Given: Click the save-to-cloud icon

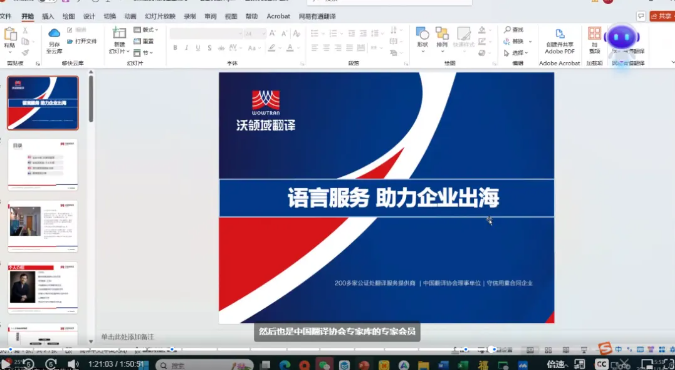Looking at the screenshot, I should pos(54,33).
